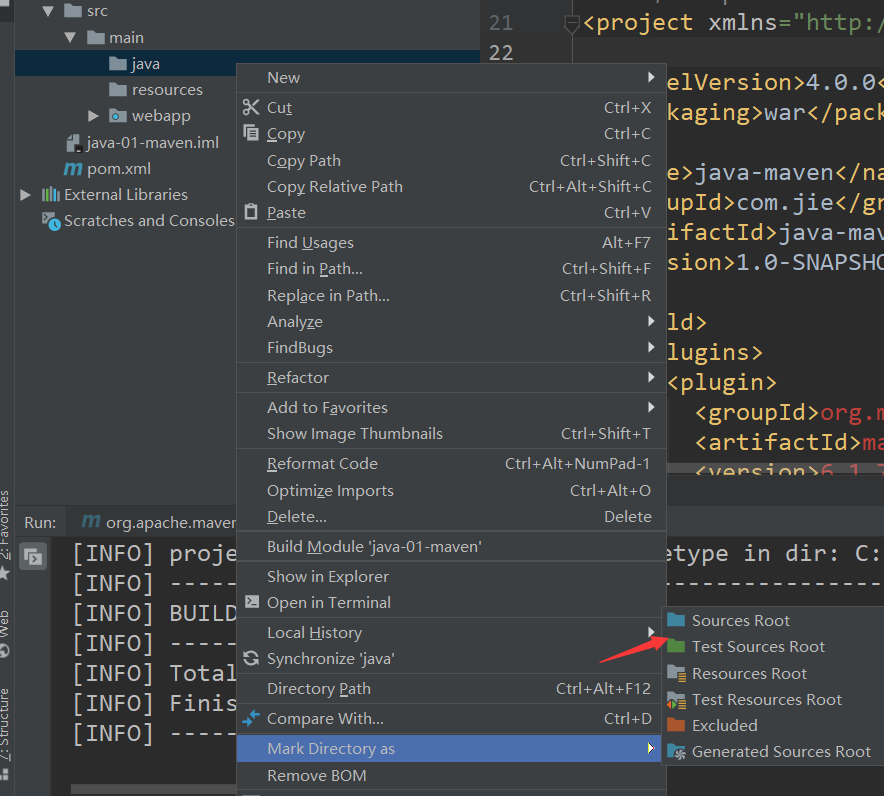Select java-01-maven.iml file in tree
Image resolution: width=884 pixels, height=796 pixels.
[152, 143]
